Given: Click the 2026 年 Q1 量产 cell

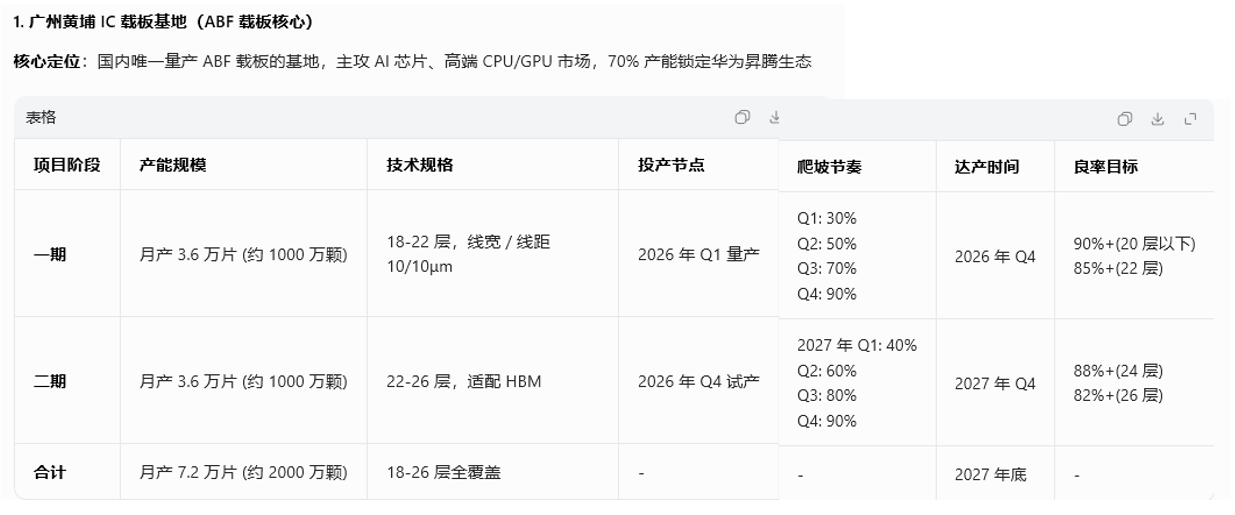Looking at the screenshot, I should pos(698,254).
